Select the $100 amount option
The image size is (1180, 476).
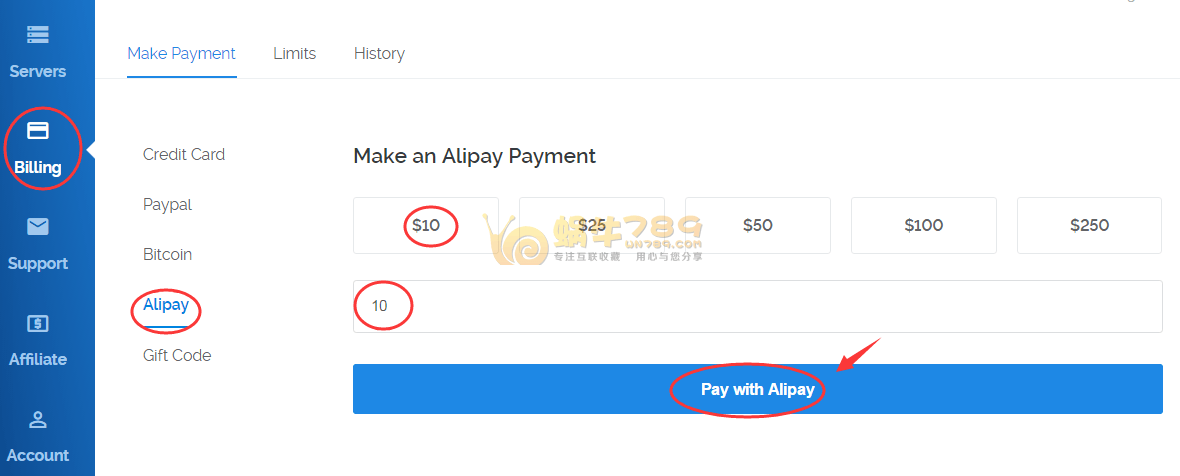point(924,226)
